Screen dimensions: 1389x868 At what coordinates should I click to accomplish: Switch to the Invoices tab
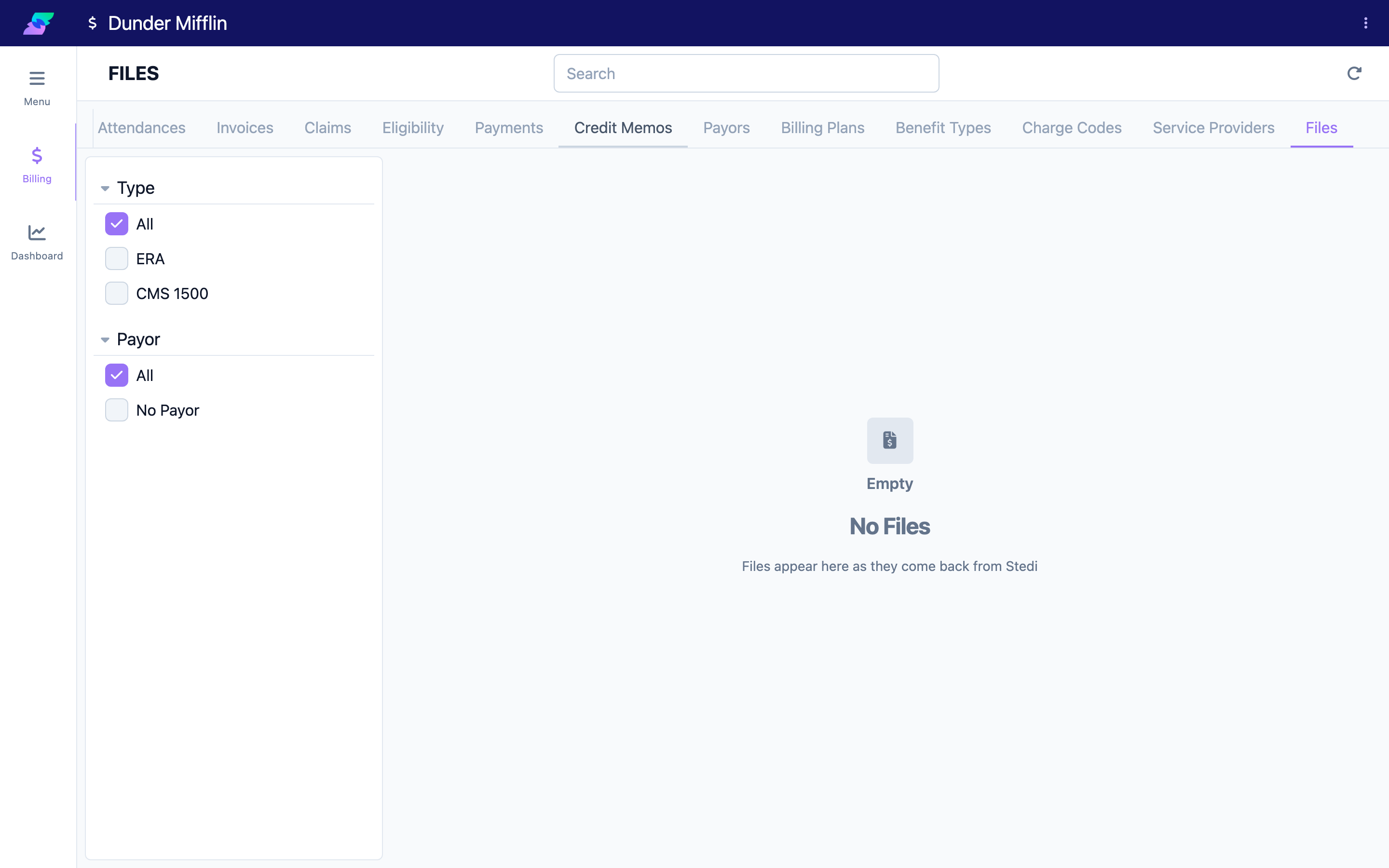click(245, 127)
